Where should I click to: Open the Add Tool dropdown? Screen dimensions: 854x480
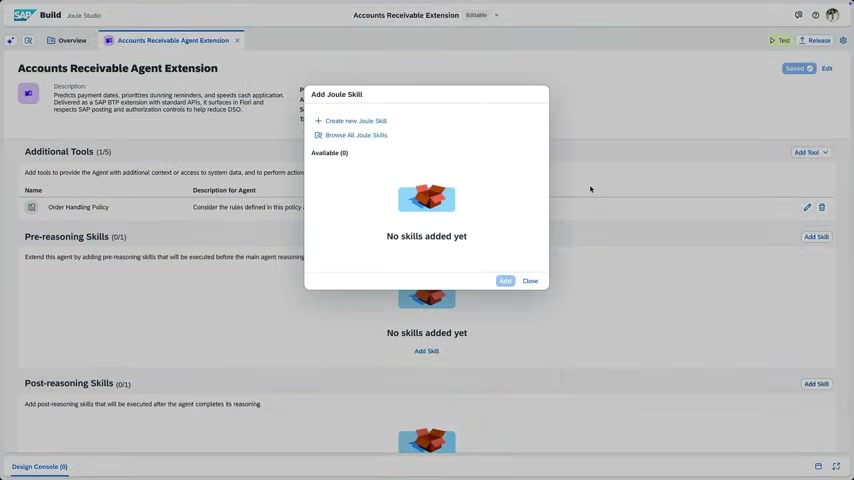811,153
